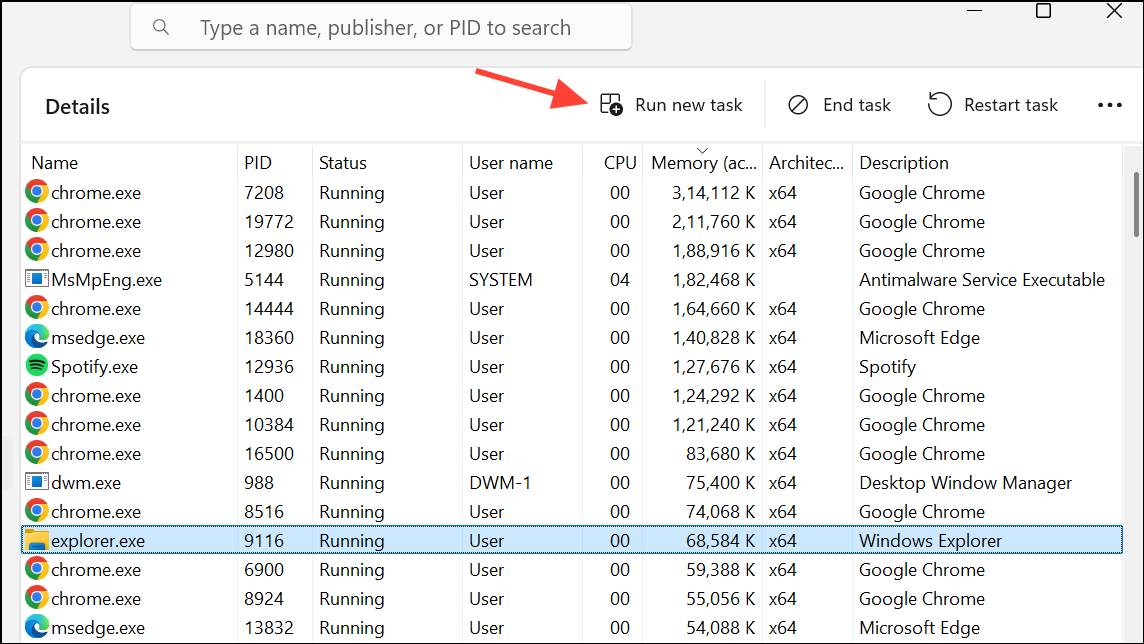
Task: Click the search magnifier icon
Action: 161,27
